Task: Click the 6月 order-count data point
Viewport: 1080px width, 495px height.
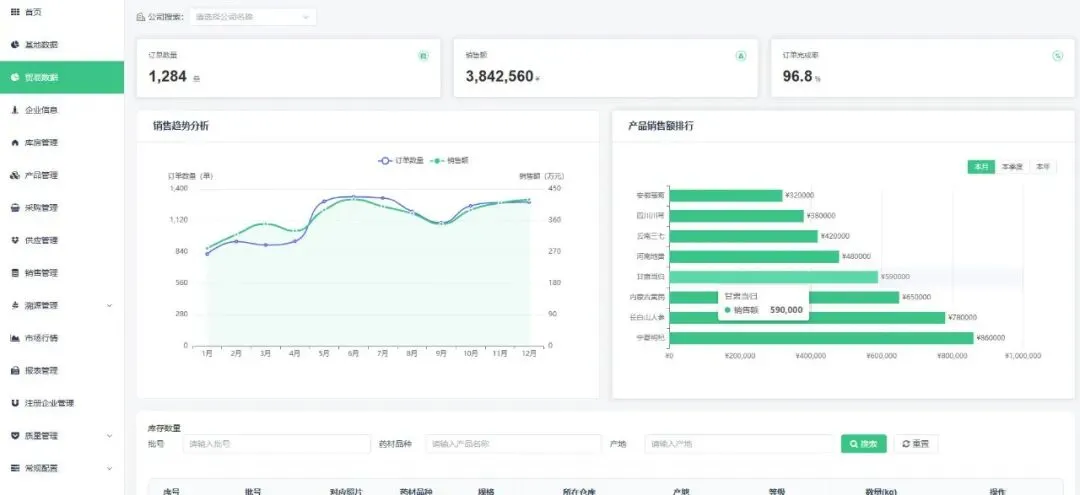Action: (353, 198)
